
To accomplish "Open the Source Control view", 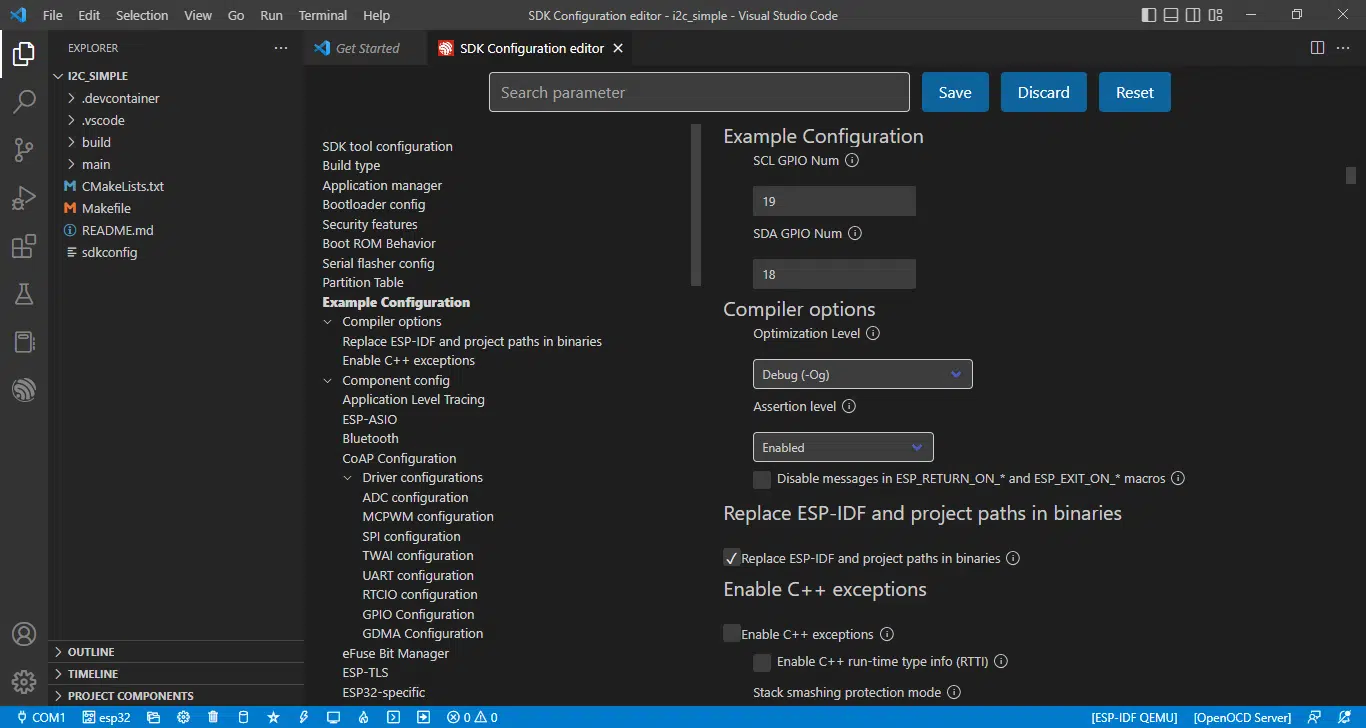I will [24, 150].
